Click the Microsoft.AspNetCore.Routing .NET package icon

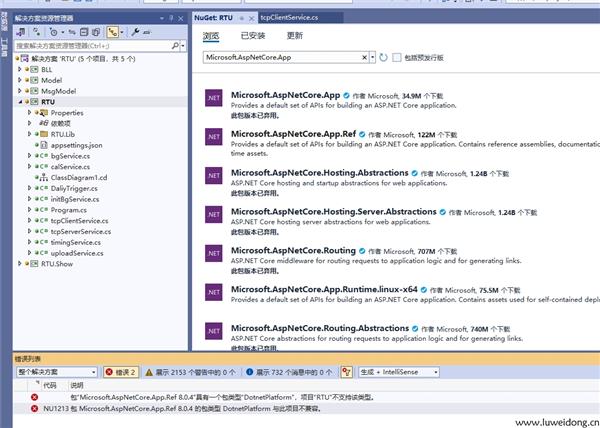pos(213,257)
